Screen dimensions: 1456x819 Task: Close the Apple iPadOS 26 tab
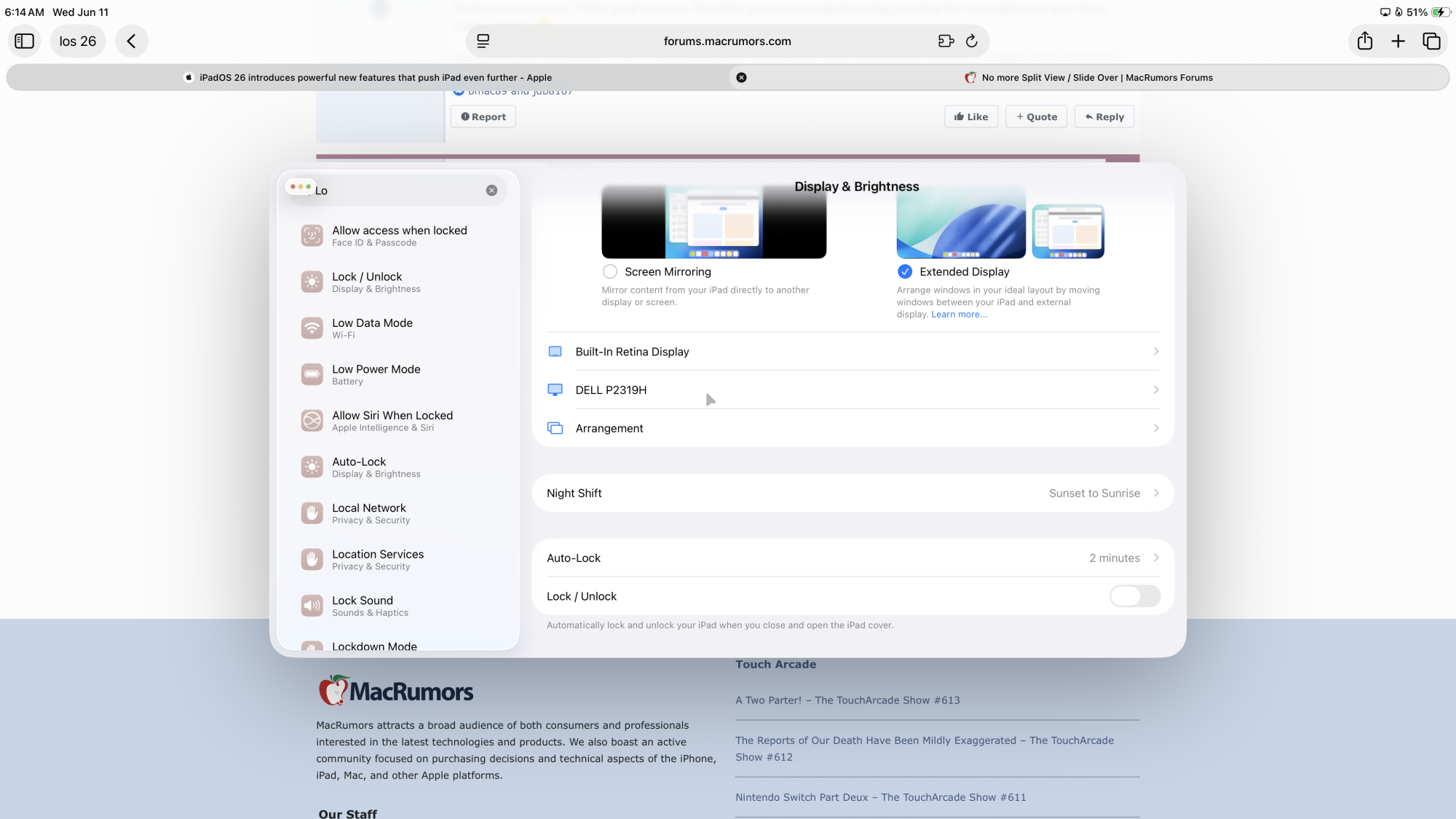(x=741, y=78)
